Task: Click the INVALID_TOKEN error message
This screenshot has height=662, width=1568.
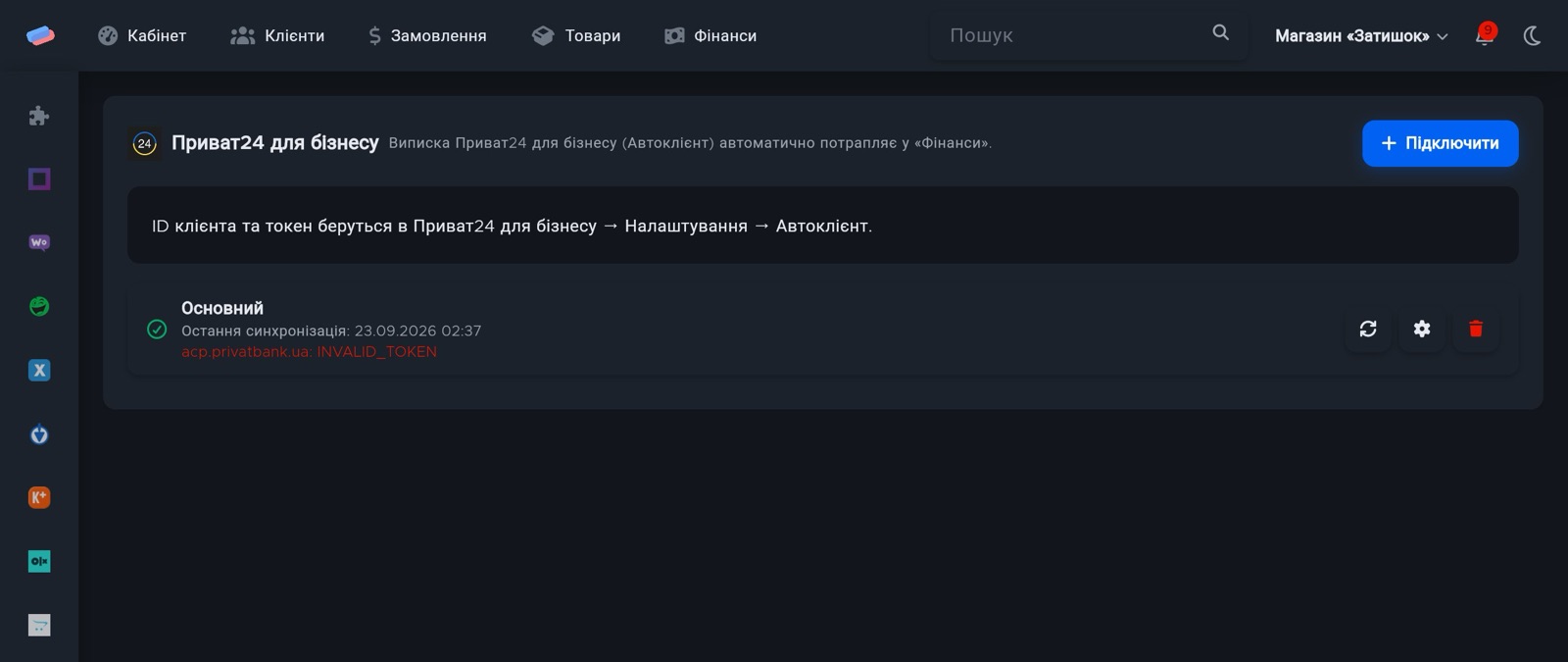Action: click(x=309, y=351)
